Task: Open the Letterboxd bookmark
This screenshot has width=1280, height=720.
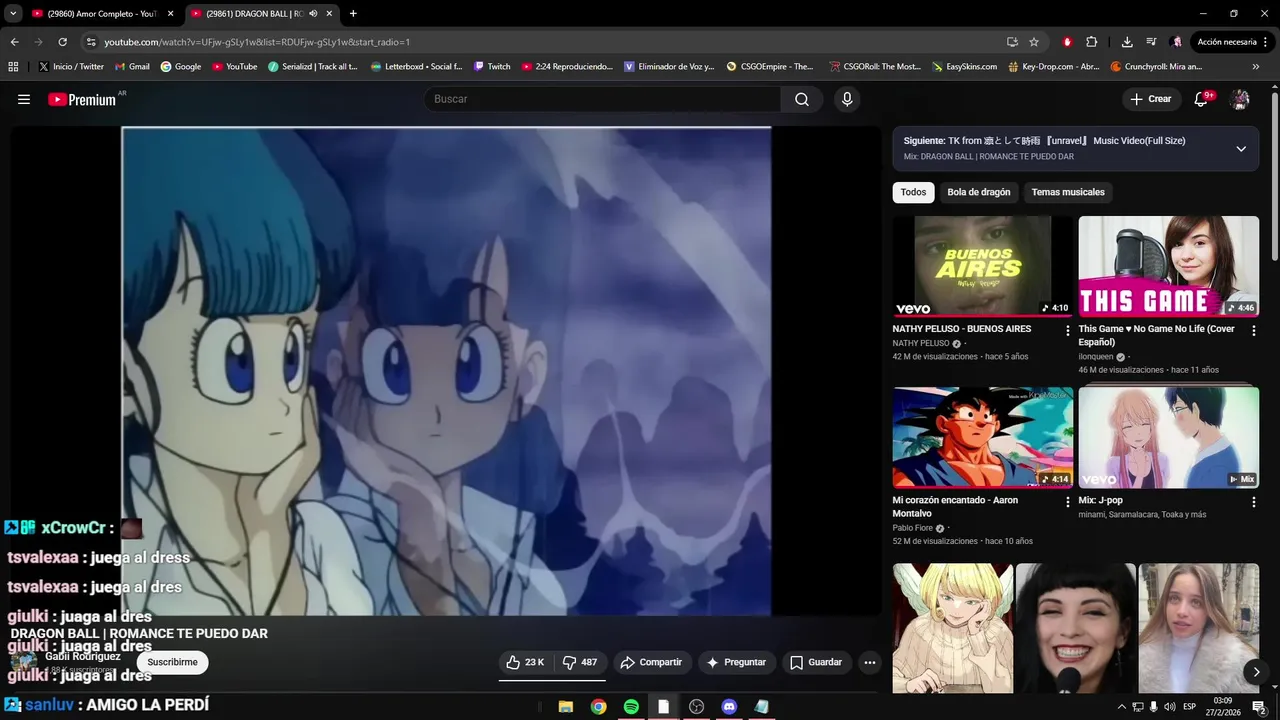Action: pos(416,66)
